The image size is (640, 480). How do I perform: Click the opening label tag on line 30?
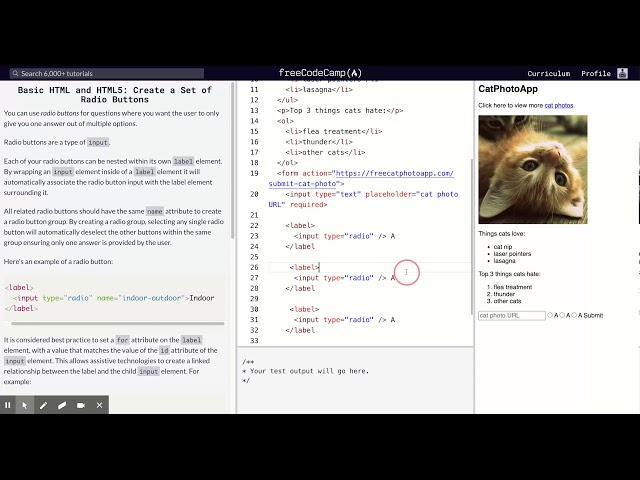point(304,309)
